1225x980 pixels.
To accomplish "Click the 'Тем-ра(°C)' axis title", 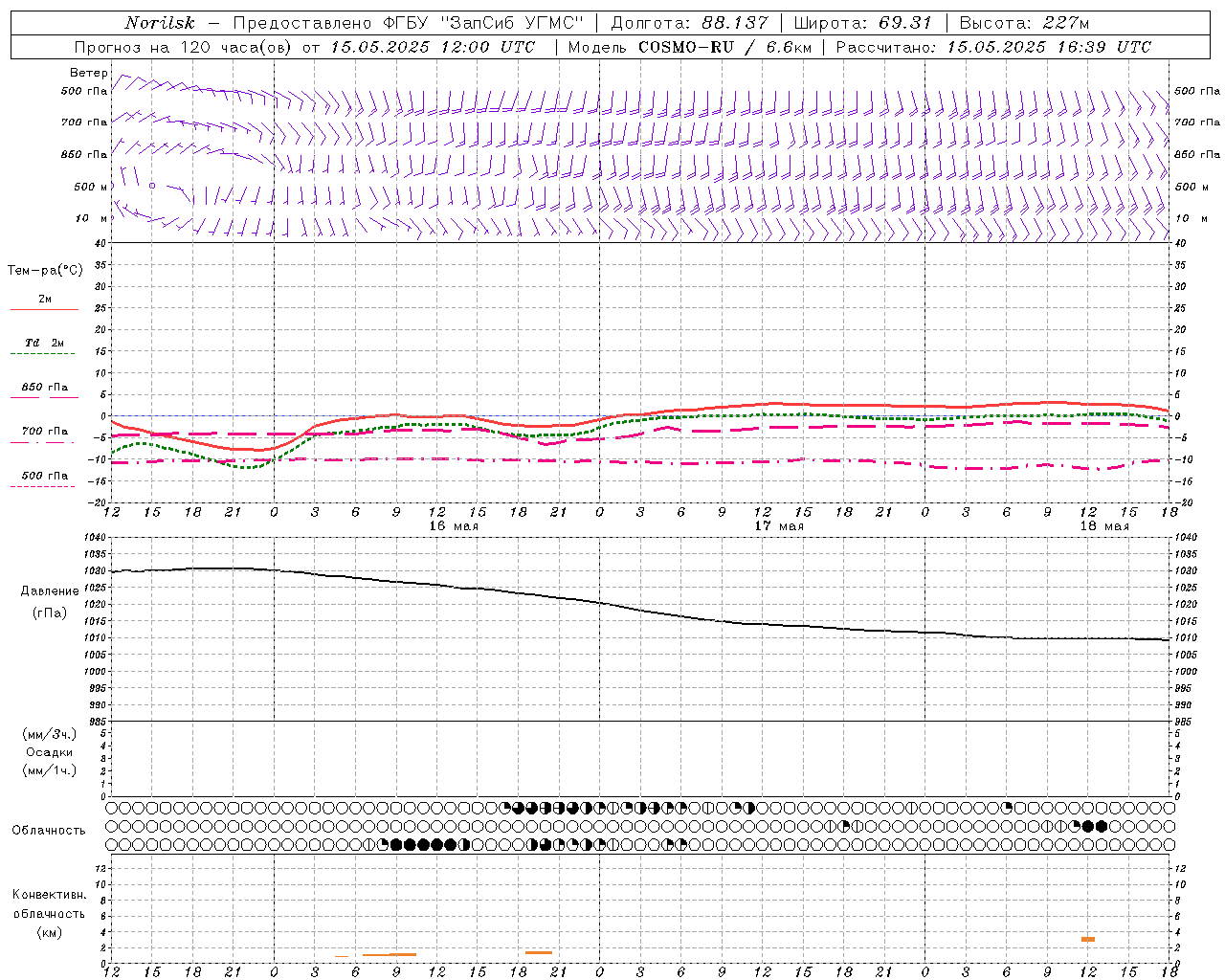I will click(45, 271).
